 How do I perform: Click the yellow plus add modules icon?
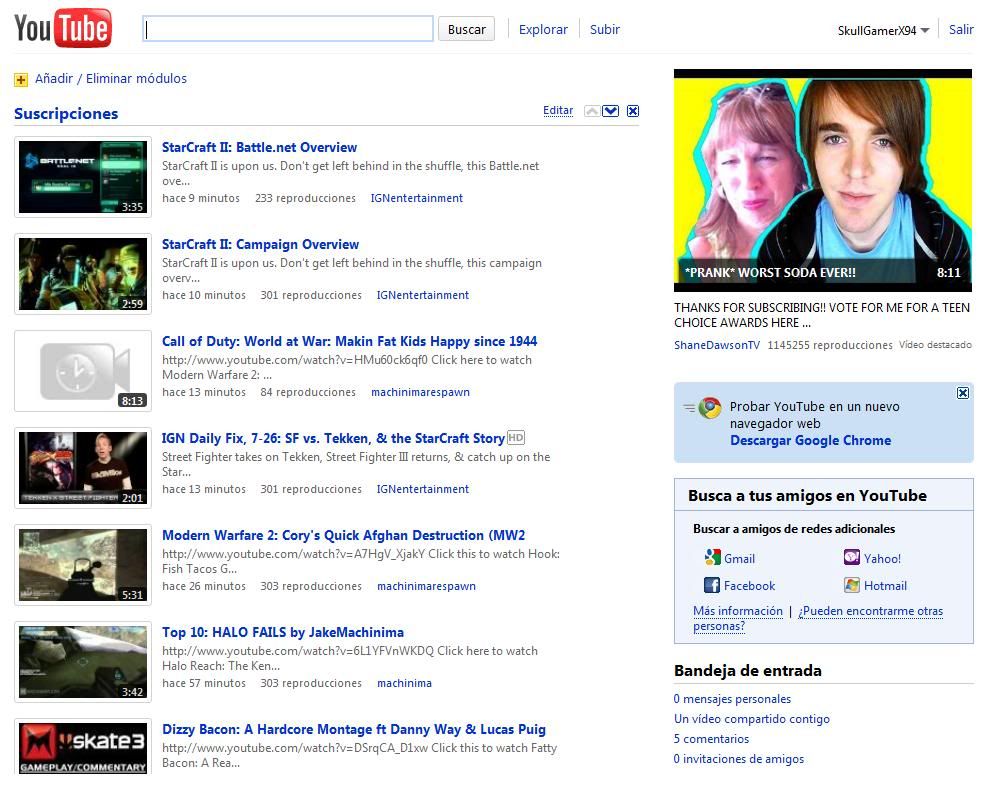pyautogui.click(x=21, y=79)
